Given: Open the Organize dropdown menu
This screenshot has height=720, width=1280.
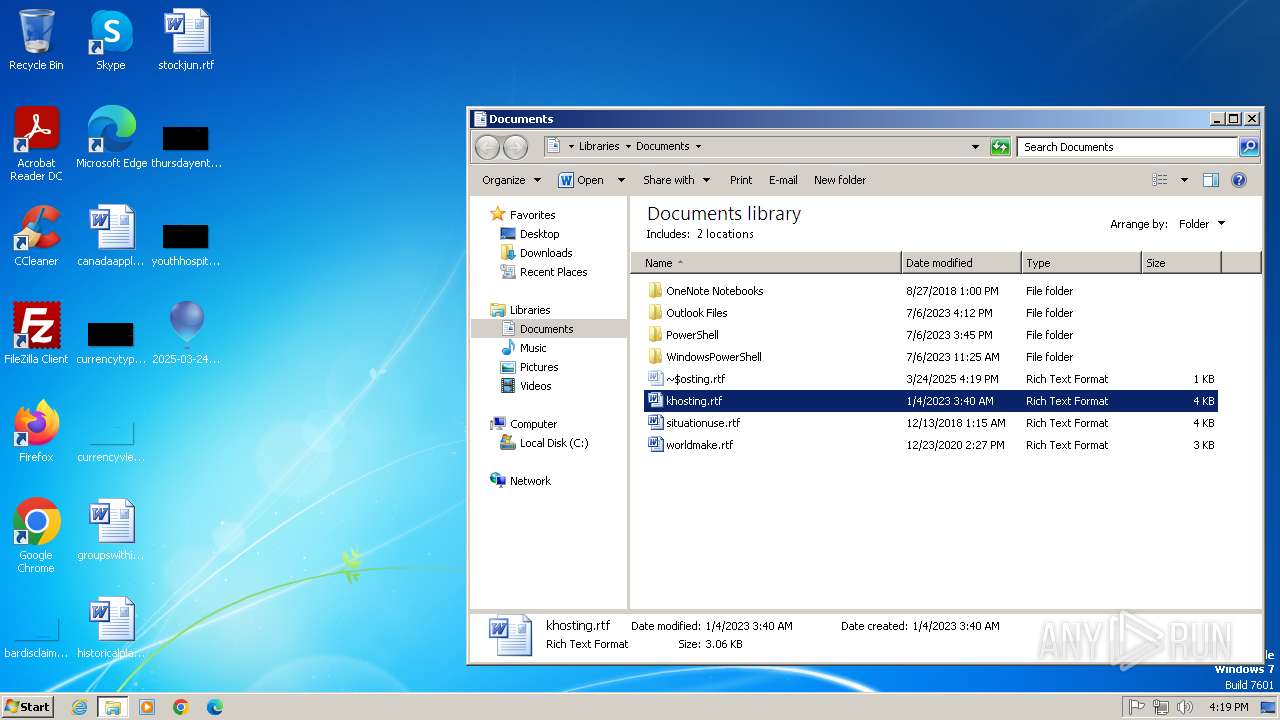Looking at the screenshot, I should pyautogui.click(x=511, y=180).
